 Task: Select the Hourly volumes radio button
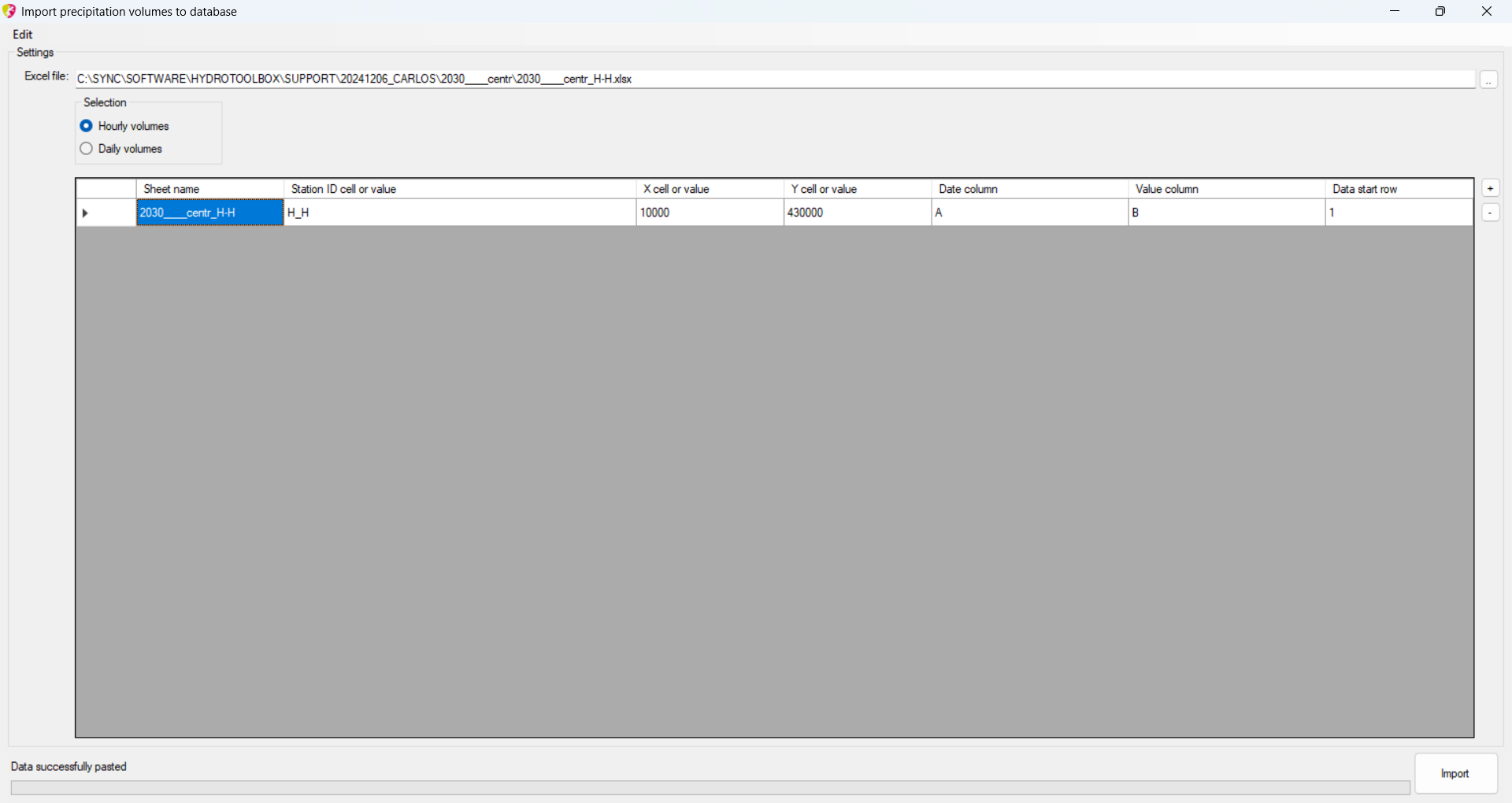pyautogui.click(x=87, y=126)
